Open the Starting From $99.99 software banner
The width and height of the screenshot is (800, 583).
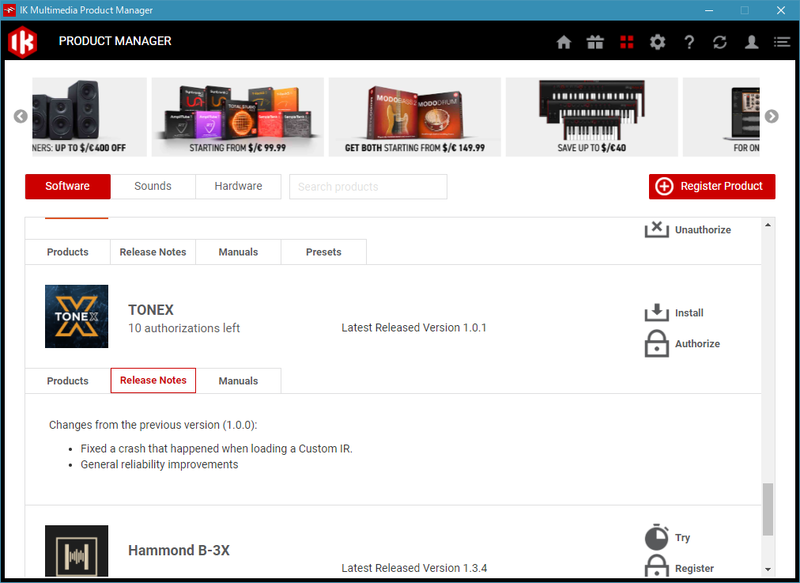[x=238, y=117]
